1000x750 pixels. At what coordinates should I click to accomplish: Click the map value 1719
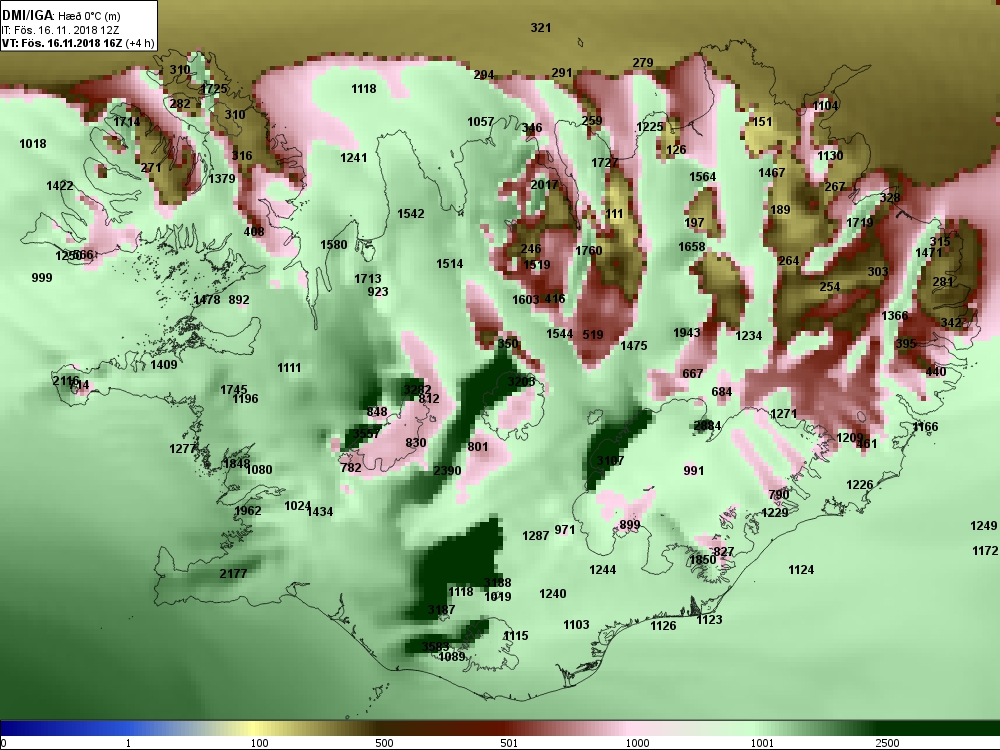click(860, 223)
